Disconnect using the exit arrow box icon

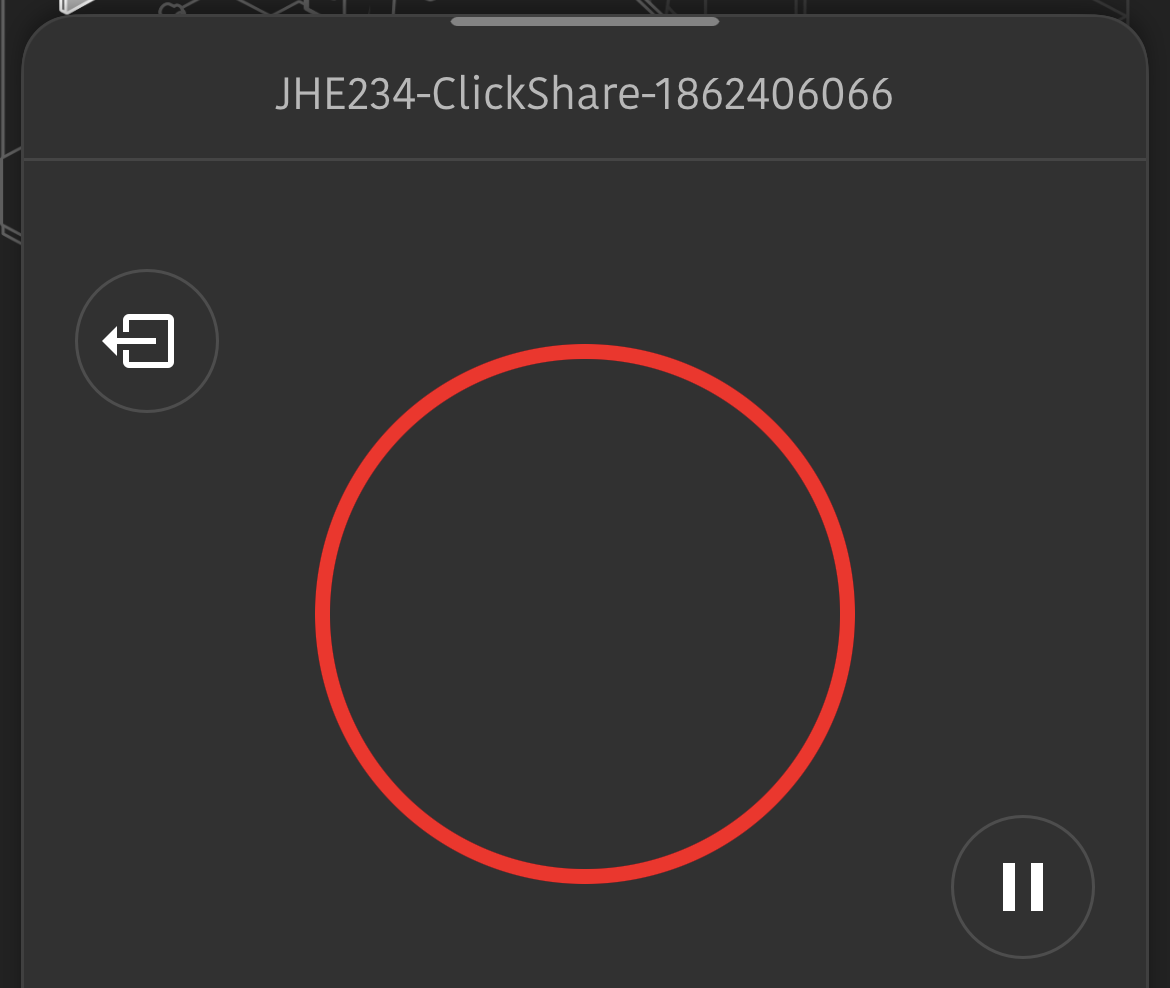click(x=146, y=341)
